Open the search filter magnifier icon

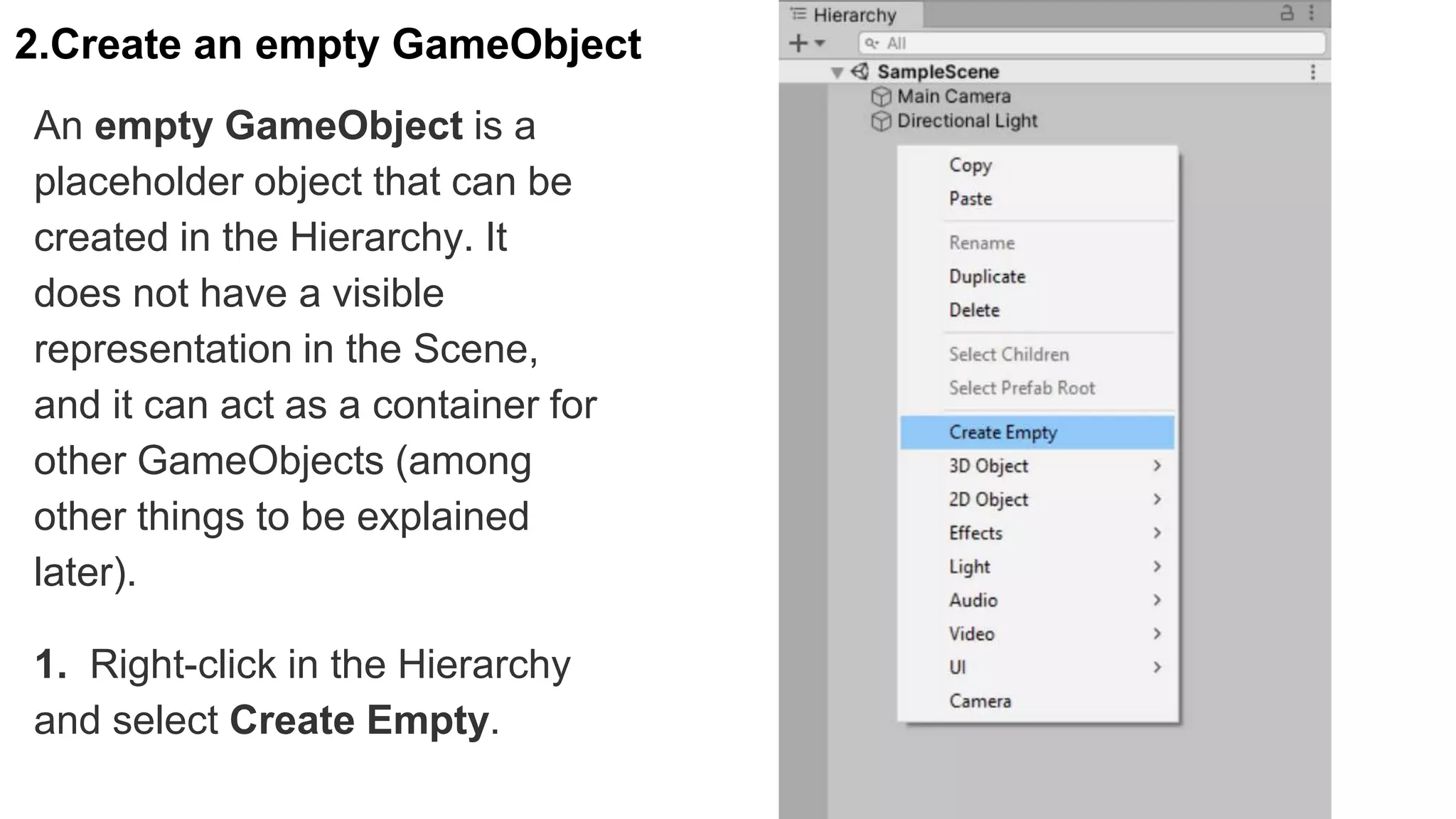click(872, 43)
